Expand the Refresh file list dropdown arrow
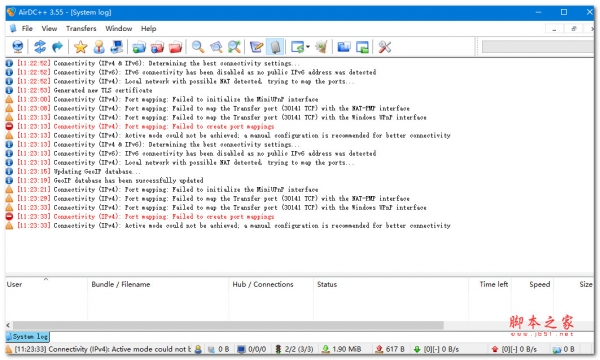 (308, 47)
